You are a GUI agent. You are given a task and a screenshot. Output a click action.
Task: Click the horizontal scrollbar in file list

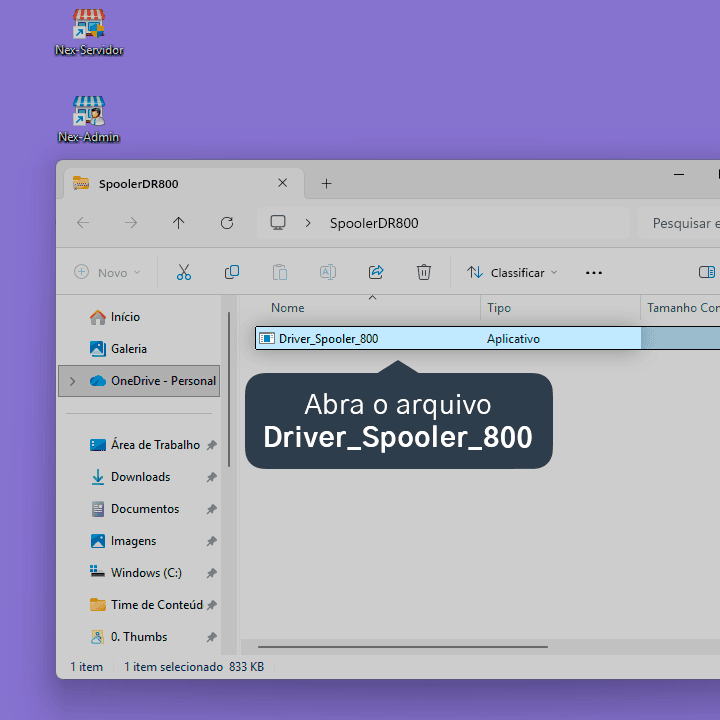point(403,647)
